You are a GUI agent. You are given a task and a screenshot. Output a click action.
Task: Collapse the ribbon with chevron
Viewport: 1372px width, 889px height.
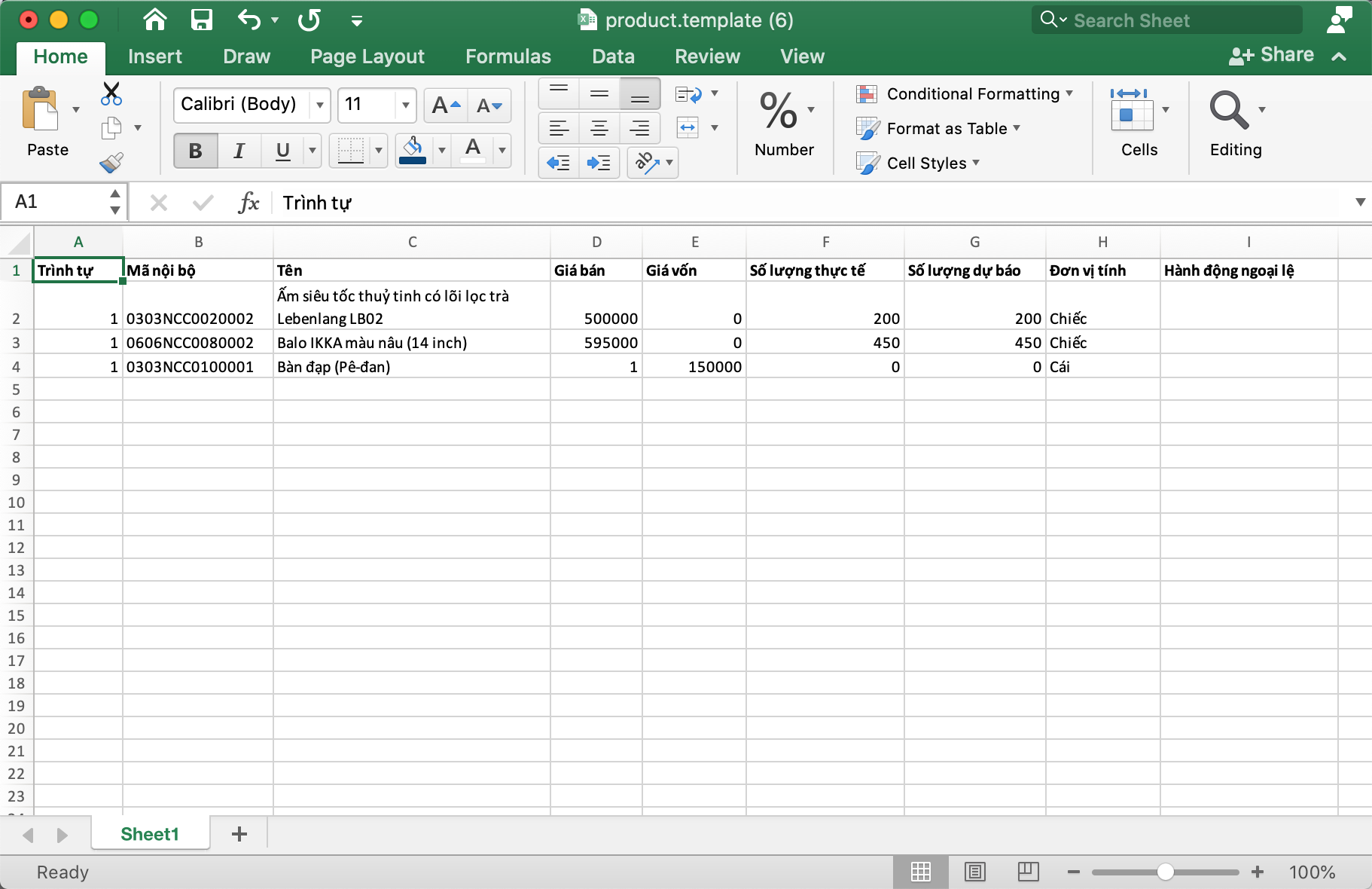[1339, 57]
